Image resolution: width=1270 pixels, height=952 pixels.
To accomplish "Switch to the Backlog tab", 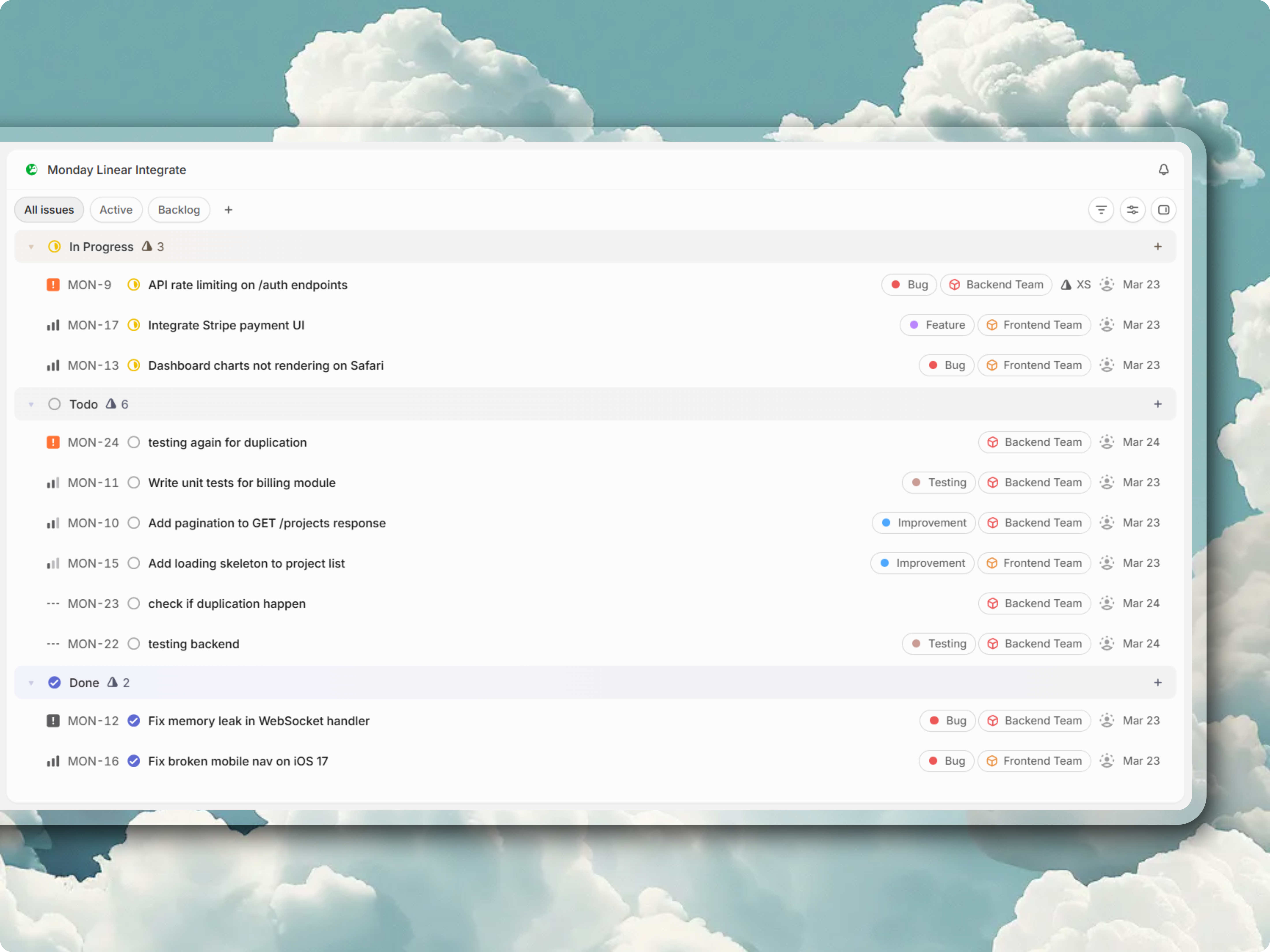I will pyautogui.click(x=179, y=210).
